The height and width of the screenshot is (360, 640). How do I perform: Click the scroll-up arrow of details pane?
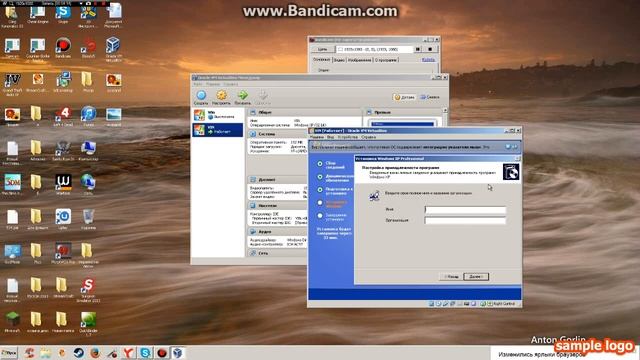coord(445,110)
